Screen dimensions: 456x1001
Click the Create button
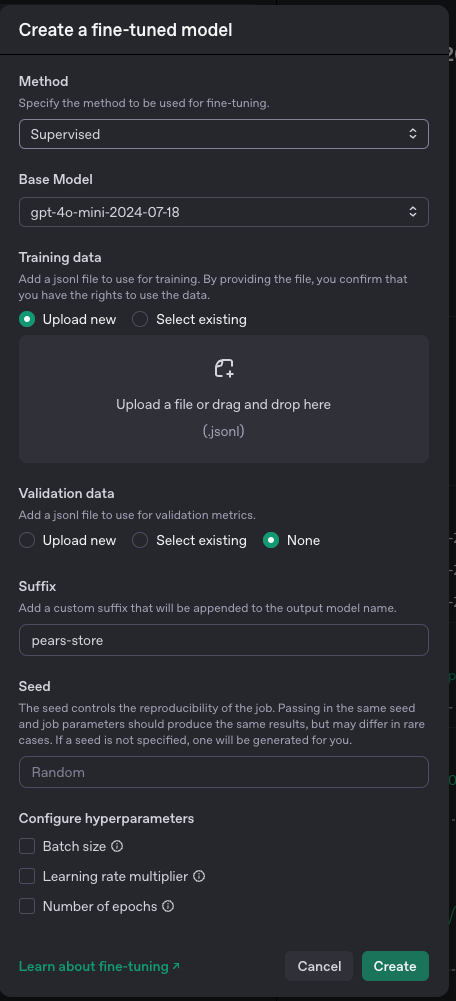click(x=395, y=966)
